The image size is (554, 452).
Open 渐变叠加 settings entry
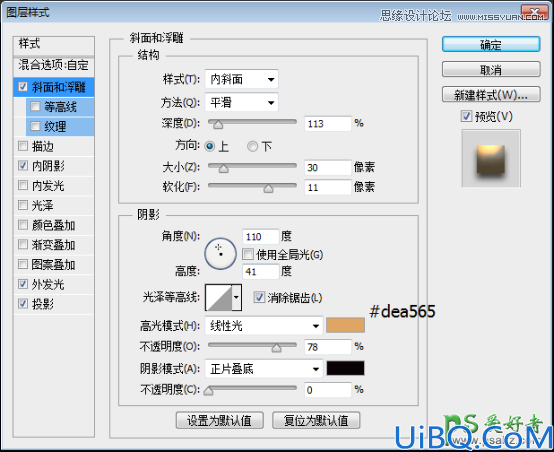coord(53,245)
